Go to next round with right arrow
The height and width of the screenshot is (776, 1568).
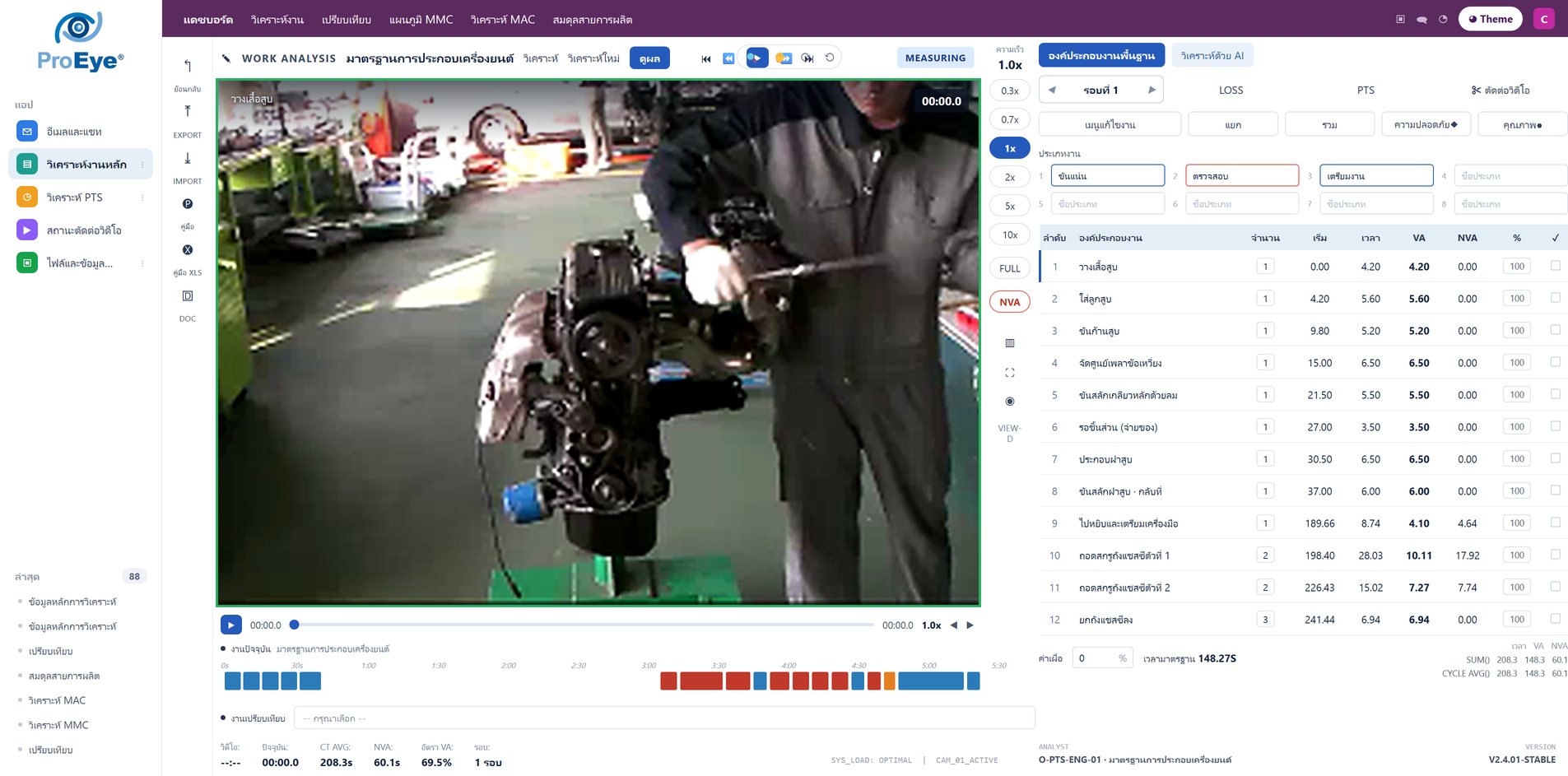[1152, 90]
